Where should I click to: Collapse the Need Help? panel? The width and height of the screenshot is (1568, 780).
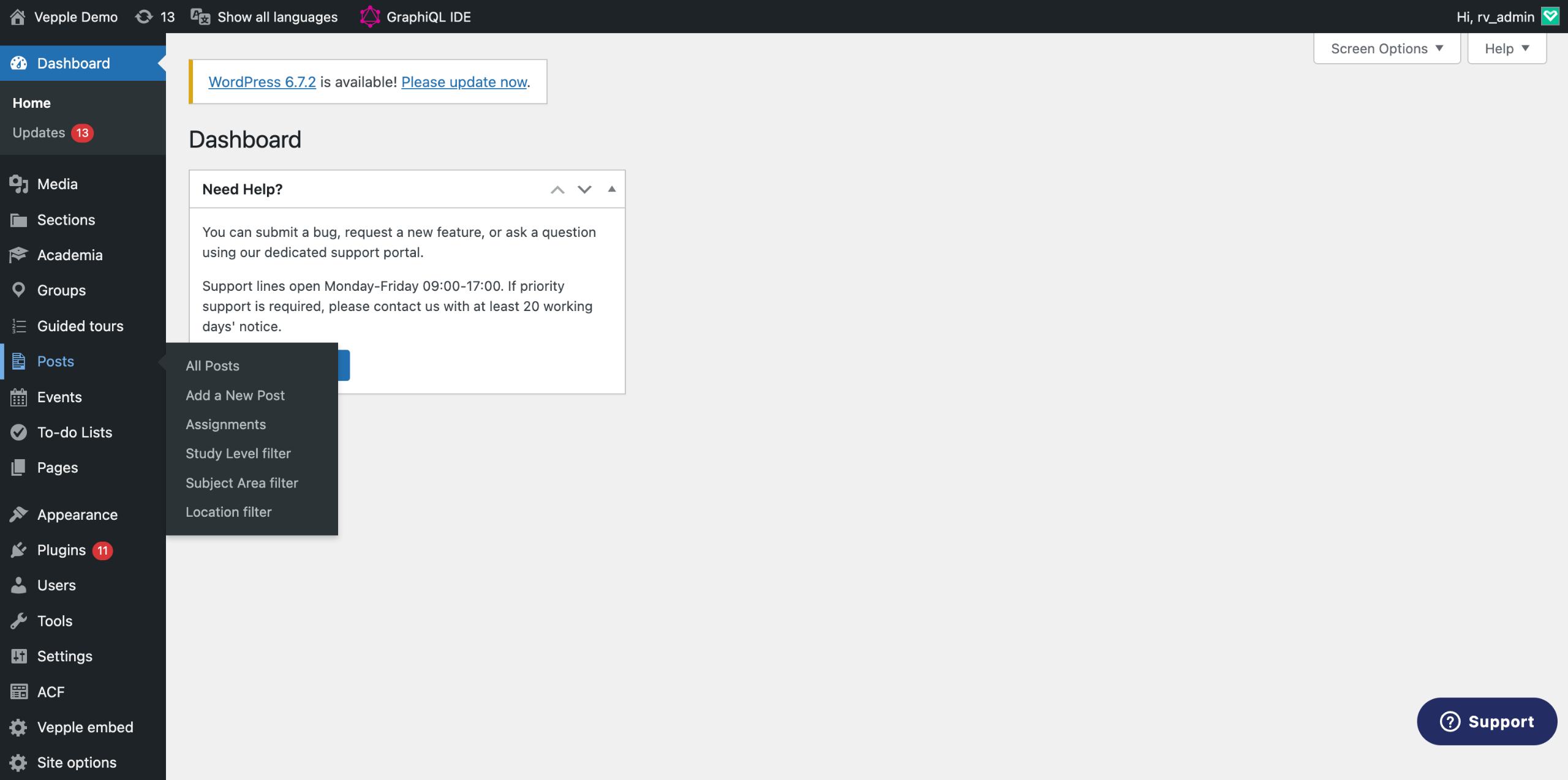611,189
